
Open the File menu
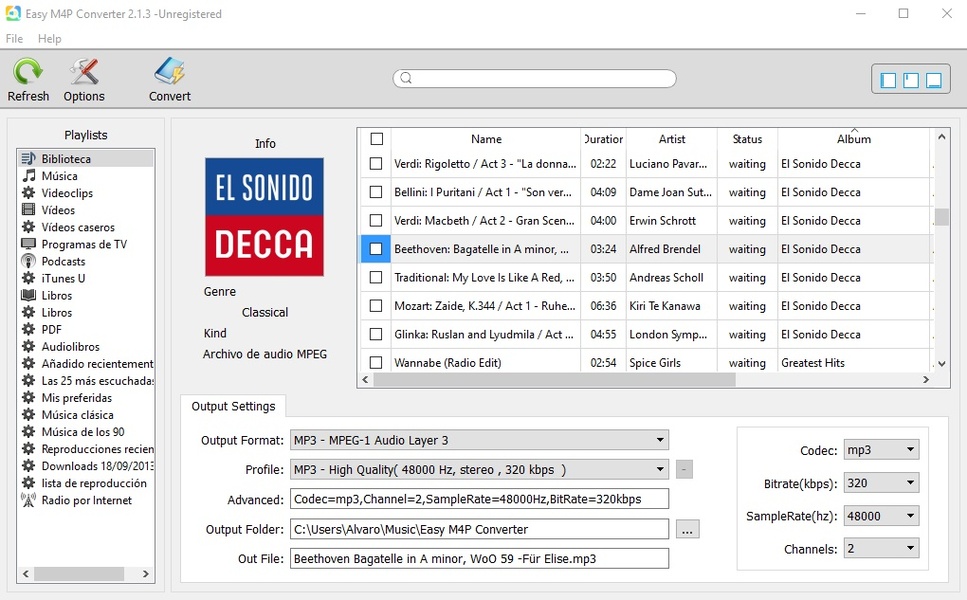[x=14, y=39]
